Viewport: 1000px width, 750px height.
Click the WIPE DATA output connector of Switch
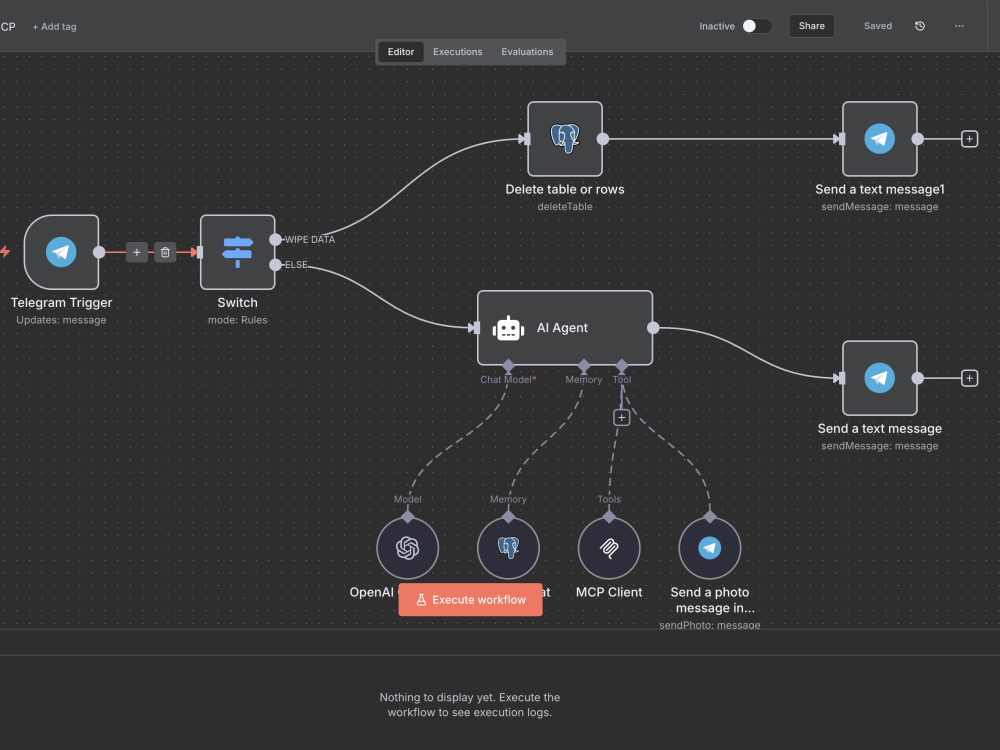pyautogui.click(x=276, y=240)
